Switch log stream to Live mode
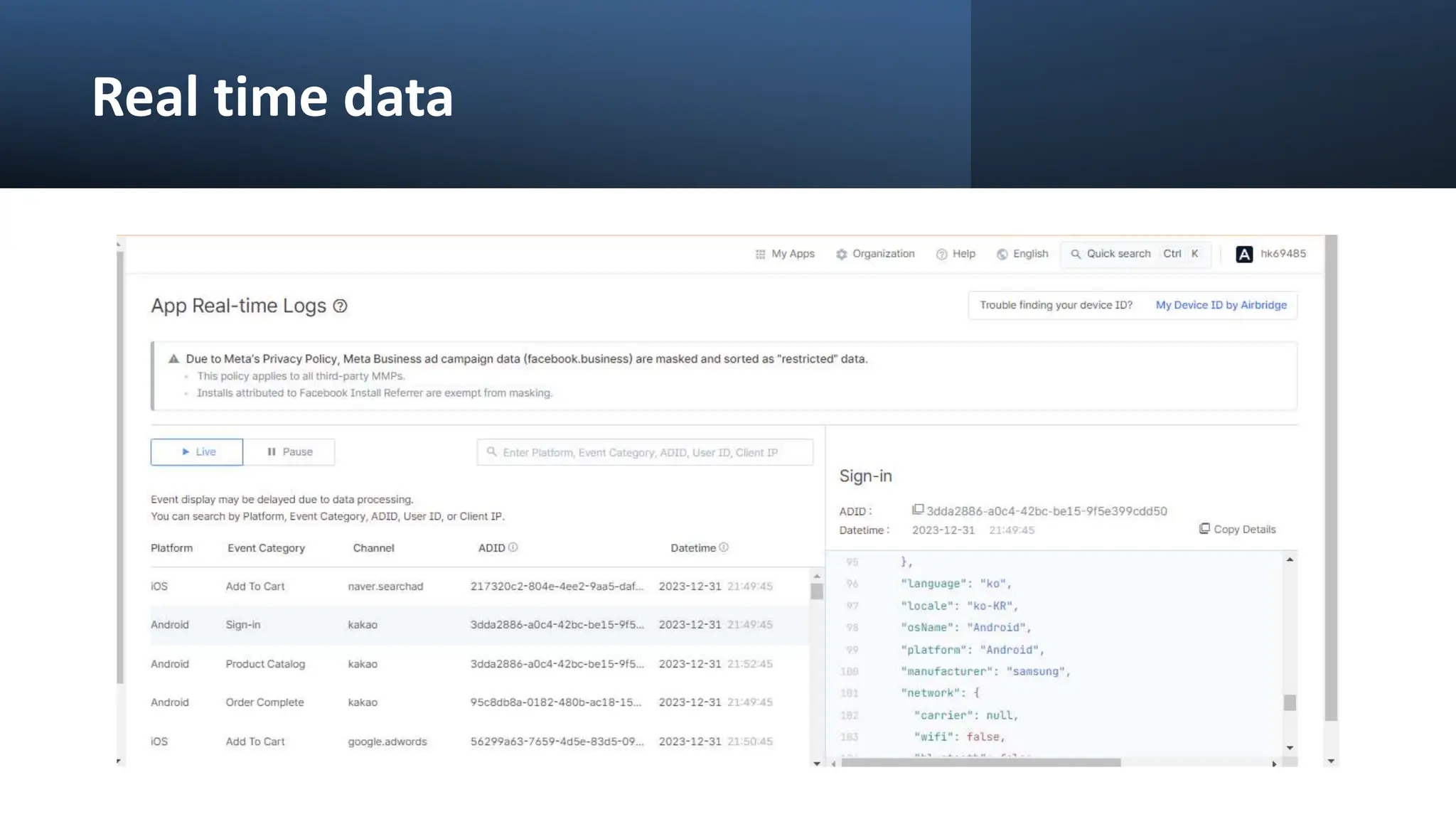This screenshot has height=819, width=1456. [197, 452]
